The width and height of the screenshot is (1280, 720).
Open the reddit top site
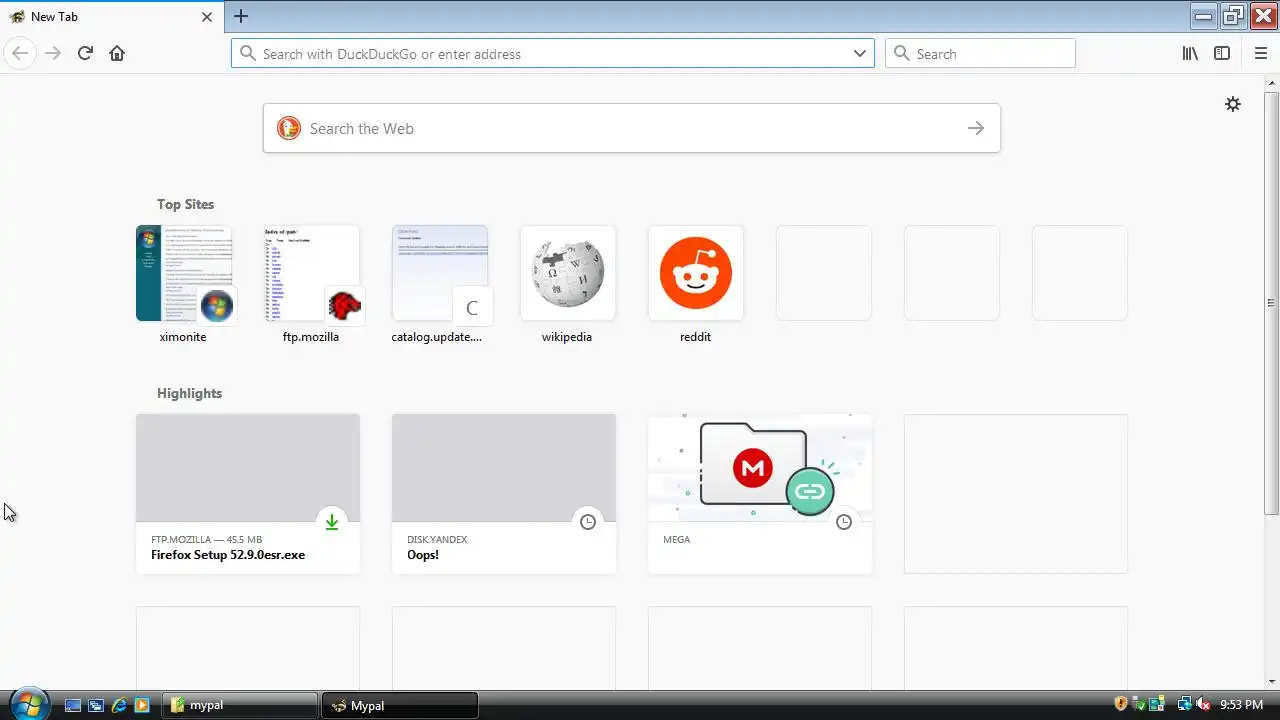[x=695, y=285]
